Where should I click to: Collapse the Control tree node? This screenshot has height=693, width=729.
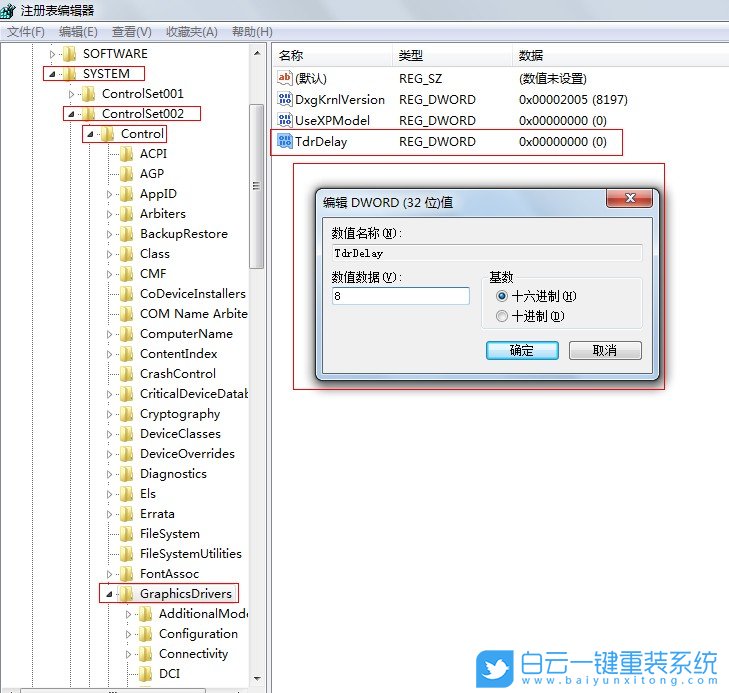pyautogui.click(x=90, y=134)
